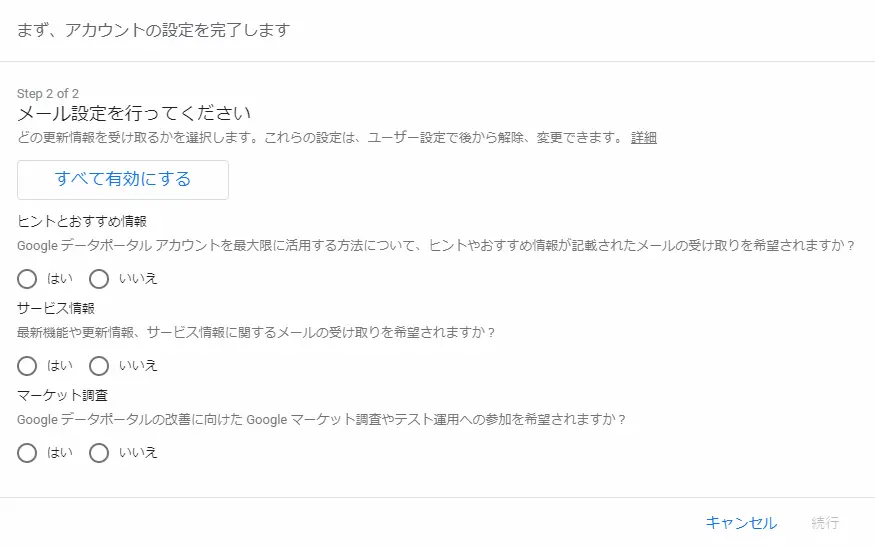Select はい for ヒントとおすすめ情報
Viewport: 875px width, 546px height.
coord(28,278)
